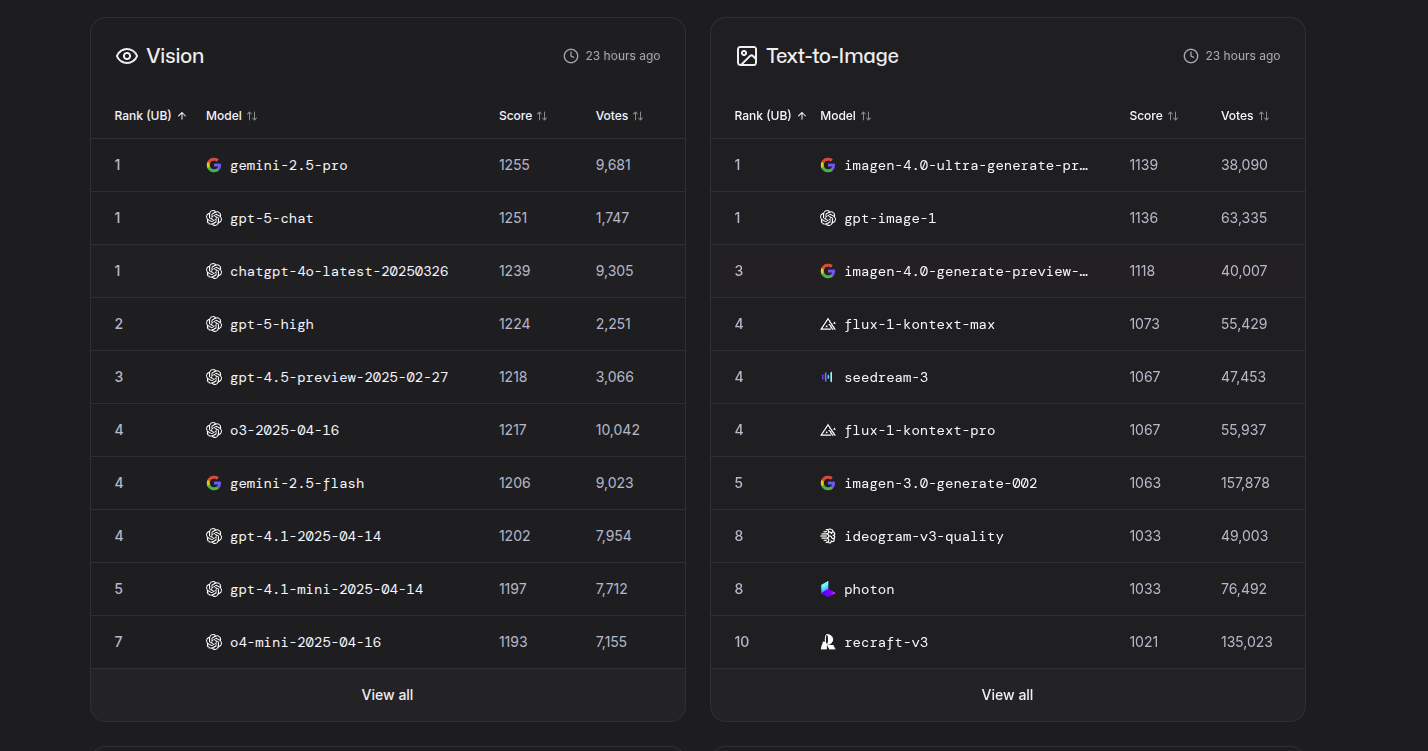The height and width of the screenshot is (751, 1428).
Task: Click the recraft-v3 logo icon
Action: [828, 642]
